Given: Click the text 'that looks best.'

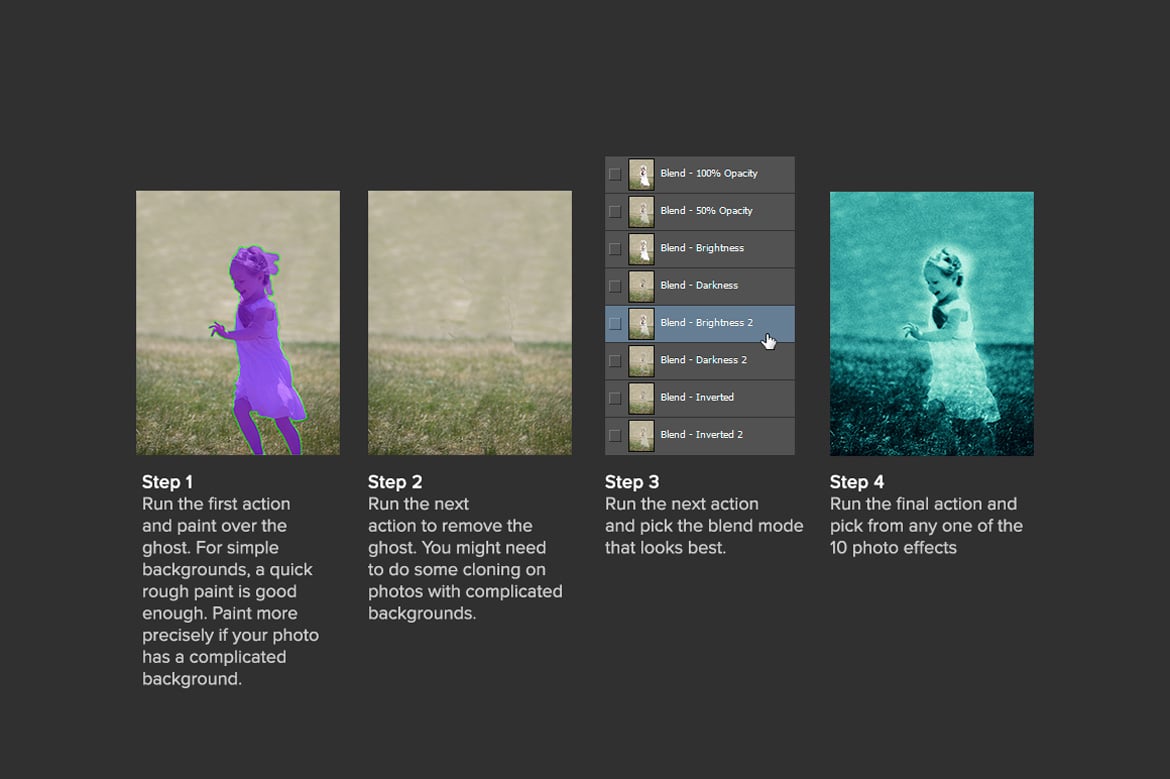Looking at the screenshot, I should tap(665, 548).
